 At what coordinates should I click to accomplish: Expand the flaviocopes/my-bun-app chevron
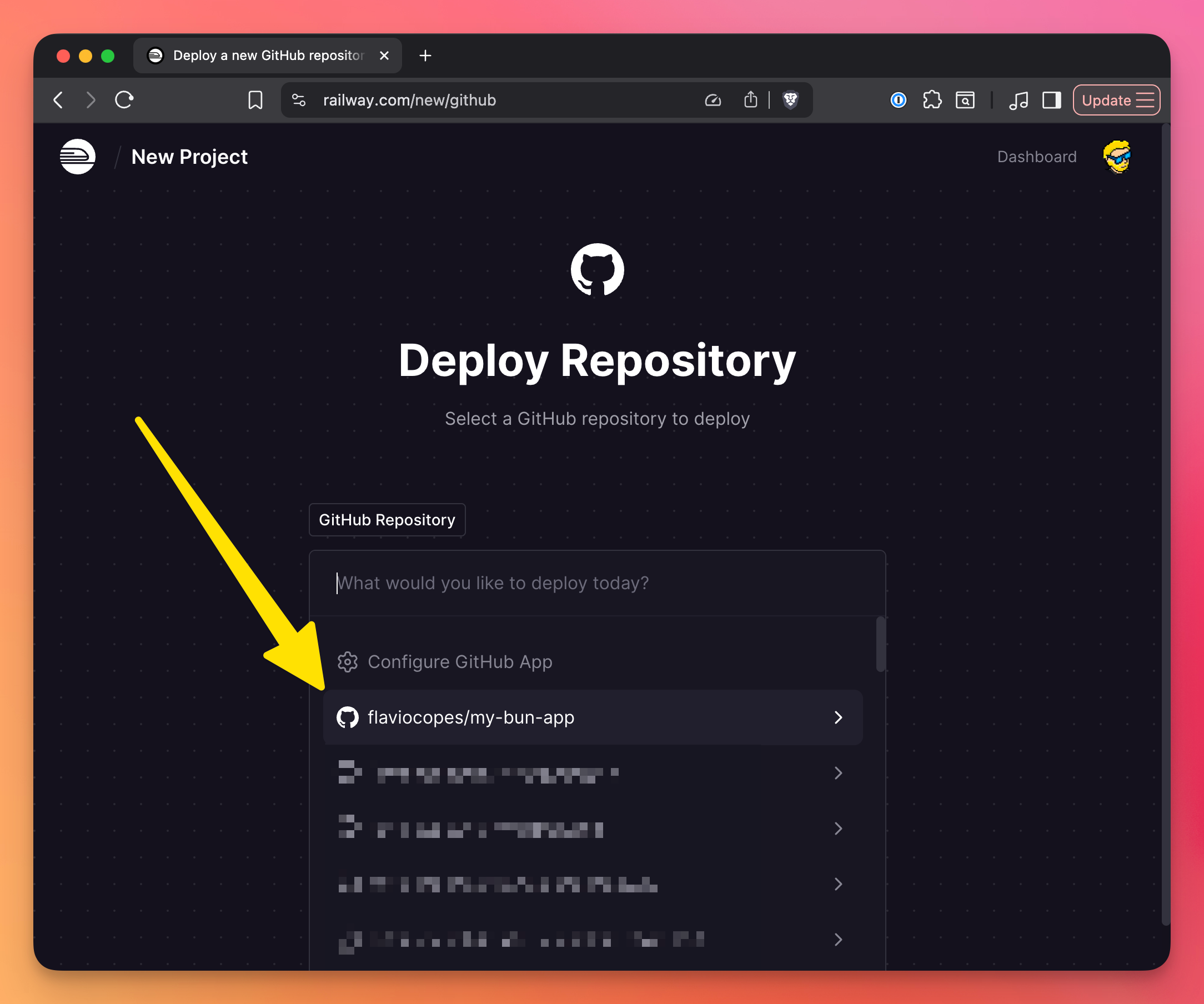click(837, 717)
